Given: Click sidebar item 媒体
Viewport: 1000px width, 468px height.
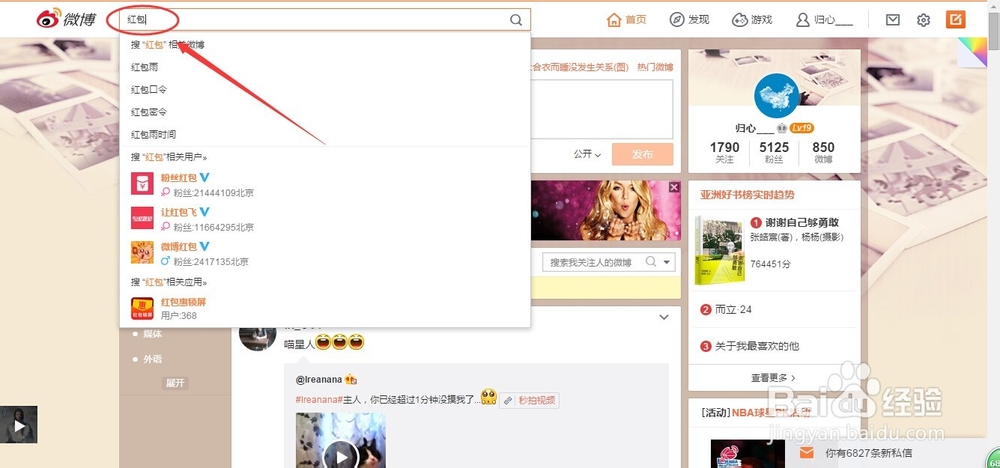Looking at the screenshot, I should (152, 333).
